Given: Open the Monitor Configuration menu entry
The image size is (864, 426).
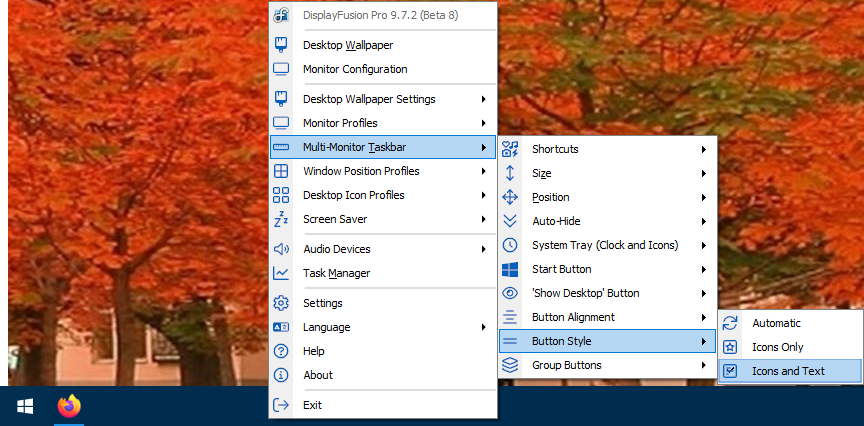Looking at the screenshot, I should pos(355,69).
